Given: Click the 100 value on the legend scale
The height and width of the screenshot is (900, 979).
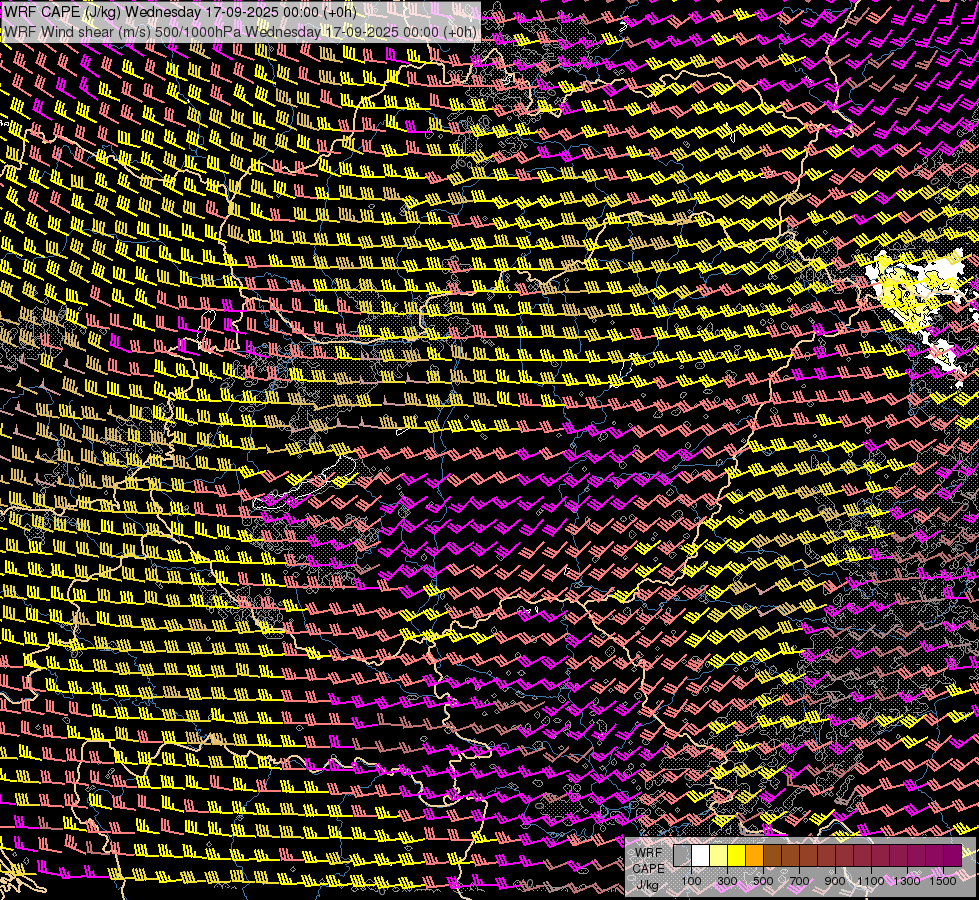Looking at the screenshot, I should (691, 881).
